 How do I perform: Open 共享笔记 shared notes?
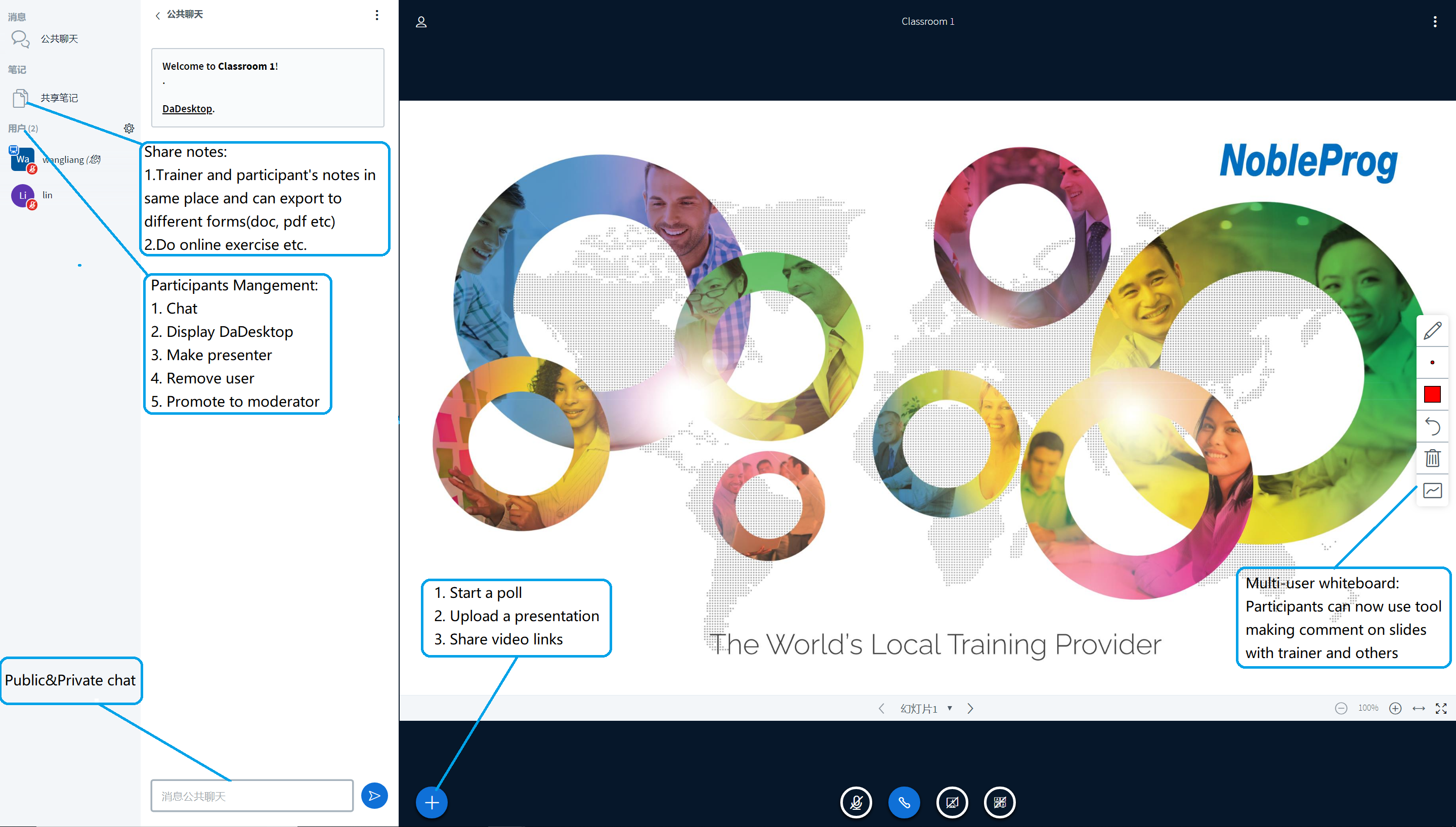(59, 98)
